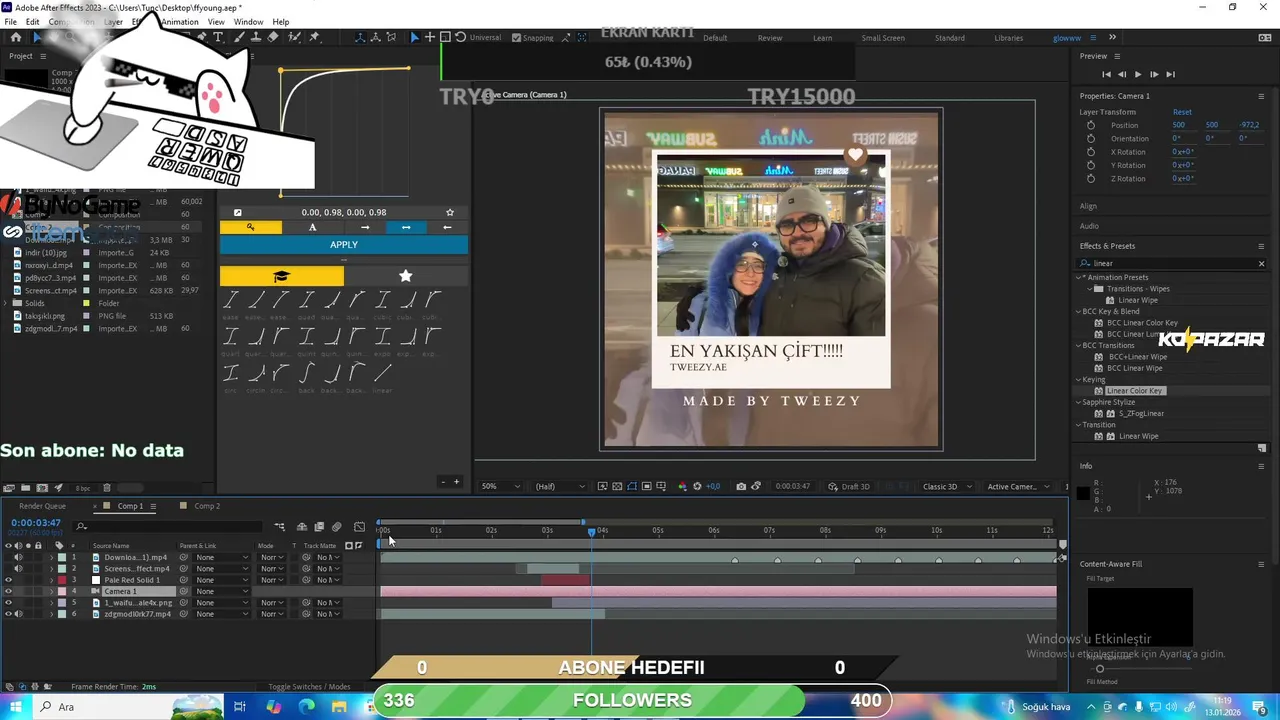
Task: Jump to last frame in Preview panel
Action: tap(1170, 74)
